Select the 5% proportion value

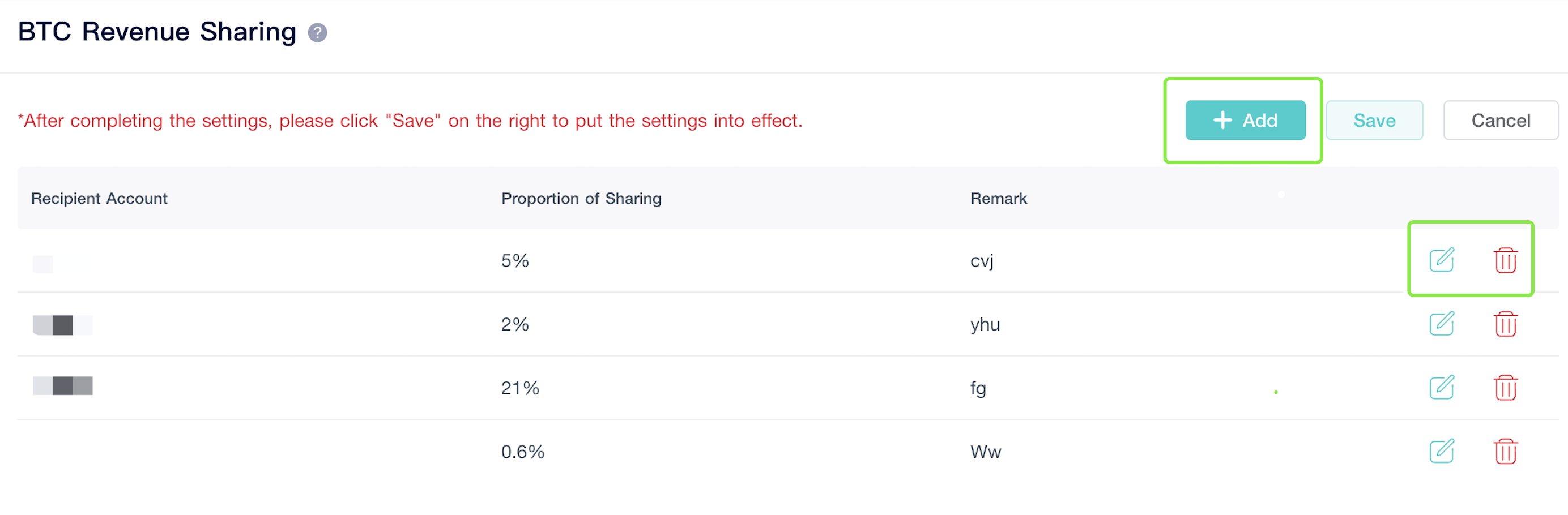[x=514, y=261]
